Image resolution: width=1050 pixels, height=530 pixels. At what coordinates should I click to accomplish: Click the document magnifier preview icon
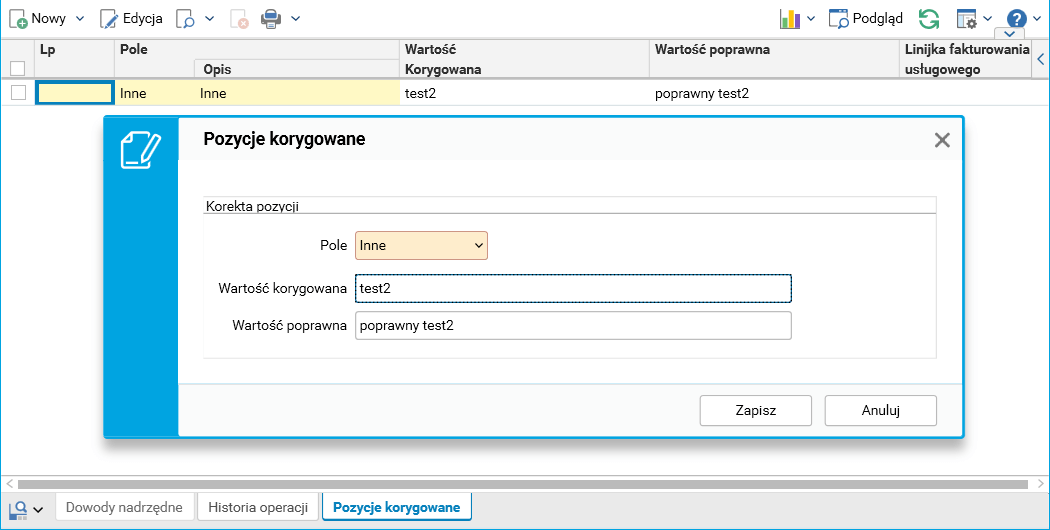185,19
